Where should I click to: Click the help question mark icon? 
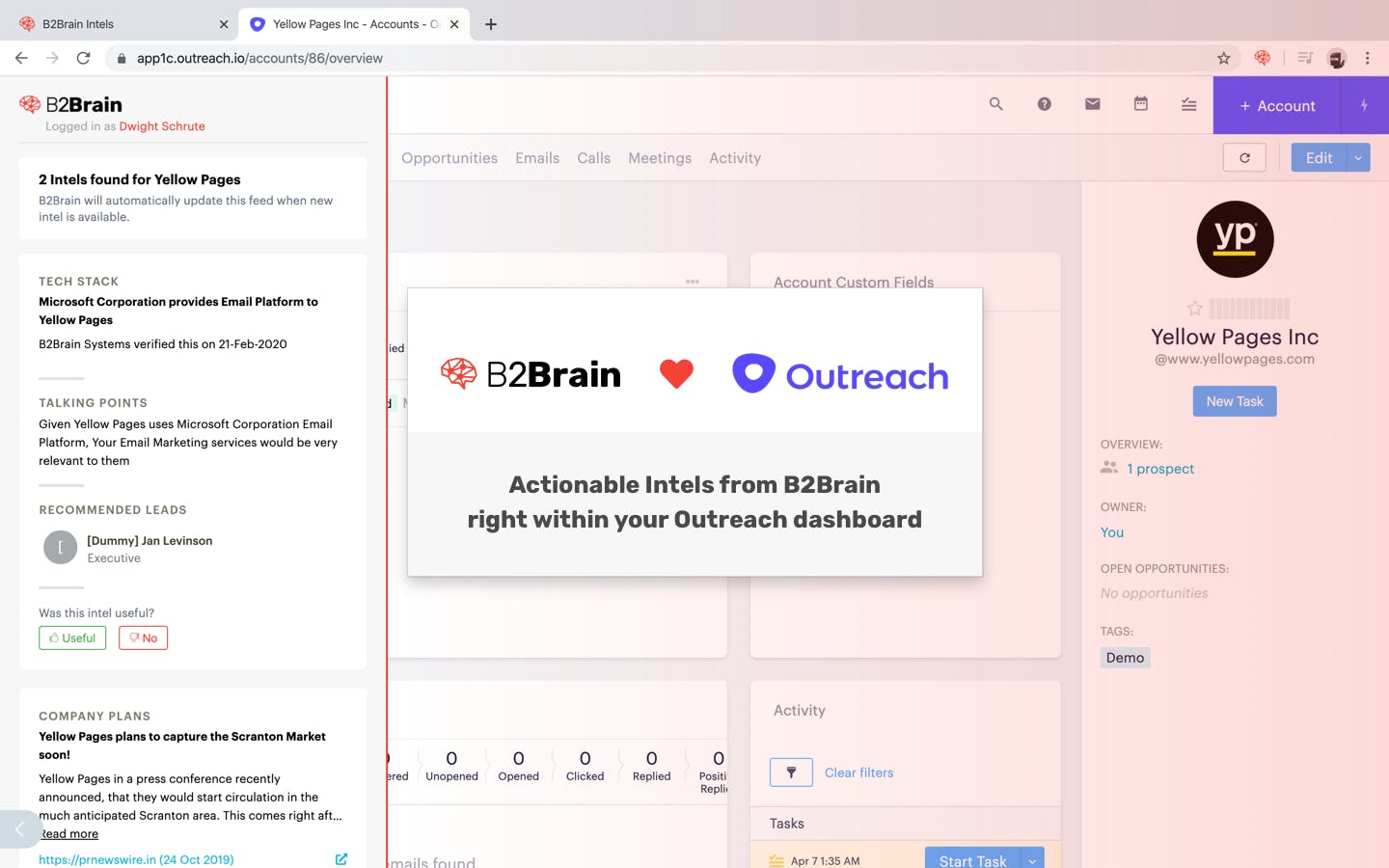click(x=1045, y=104)
